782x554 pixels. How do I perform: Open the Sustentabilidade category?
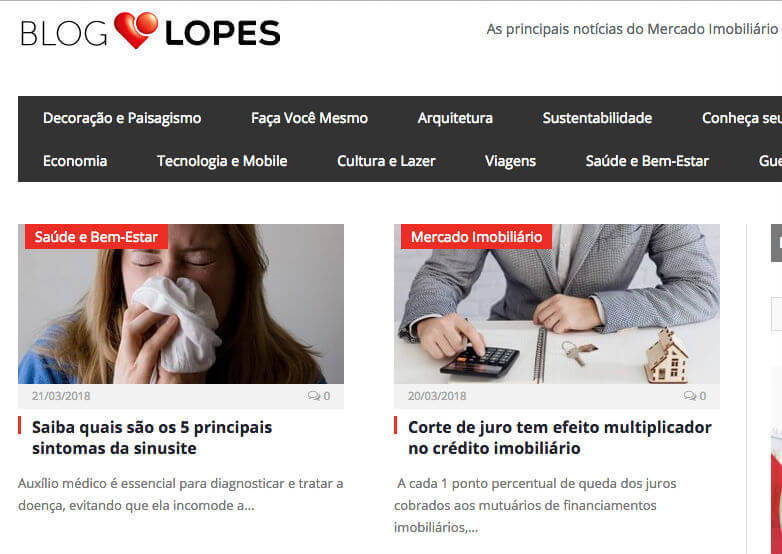(597, 118)
